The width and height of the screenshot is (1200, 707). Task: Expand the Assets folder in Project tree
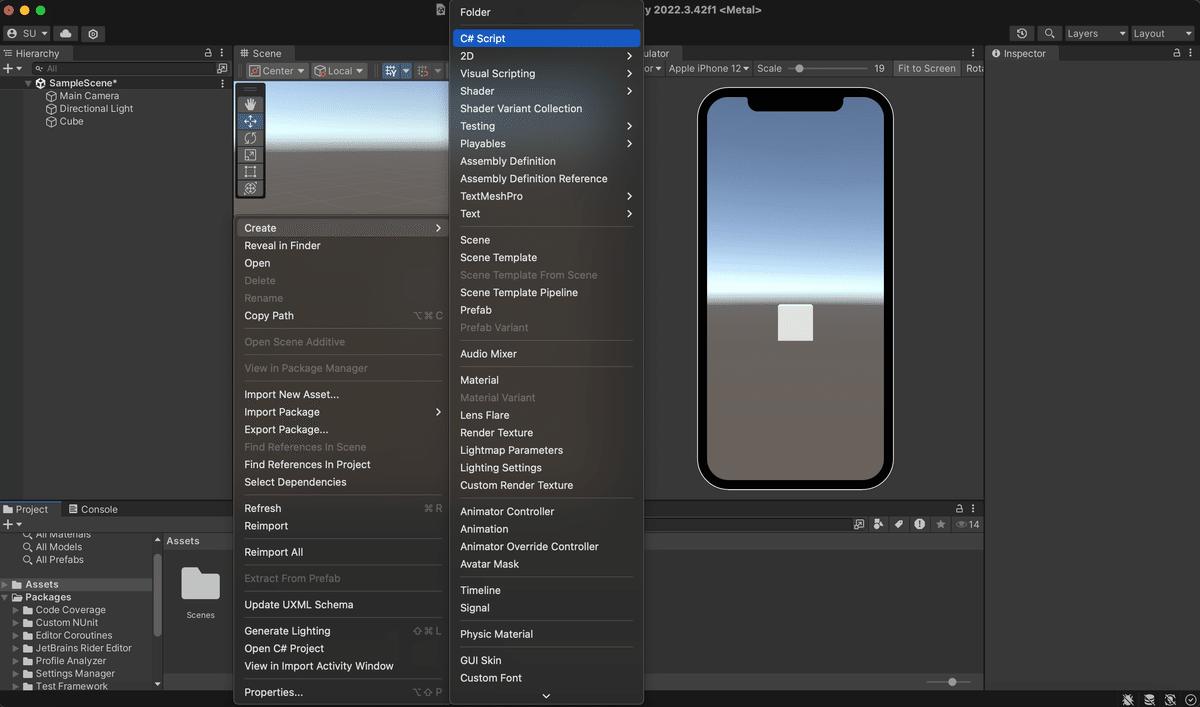(6, 585)
